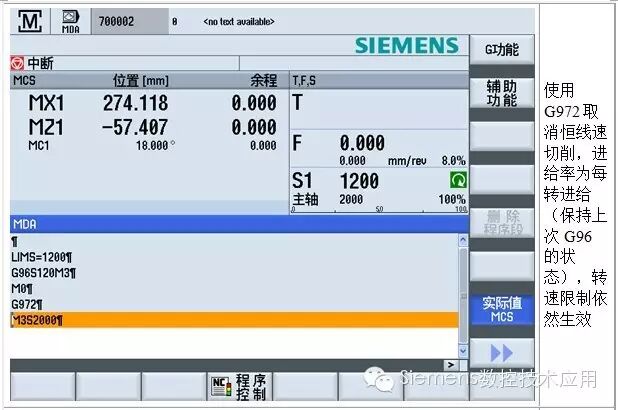618x410 pixels.
Task: Click the 中断 status text
Action: click(40, 63)
